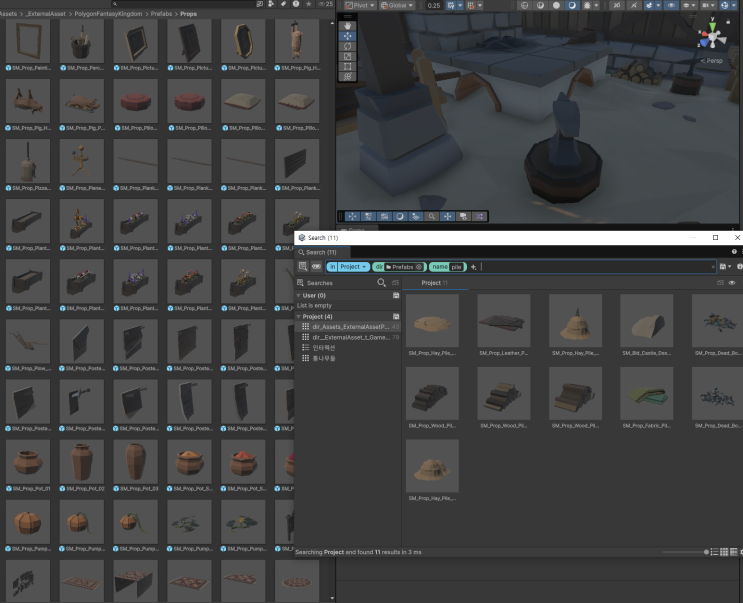Open Search window help icon
The width and height of the screenshot is (743, 603).
734,252
